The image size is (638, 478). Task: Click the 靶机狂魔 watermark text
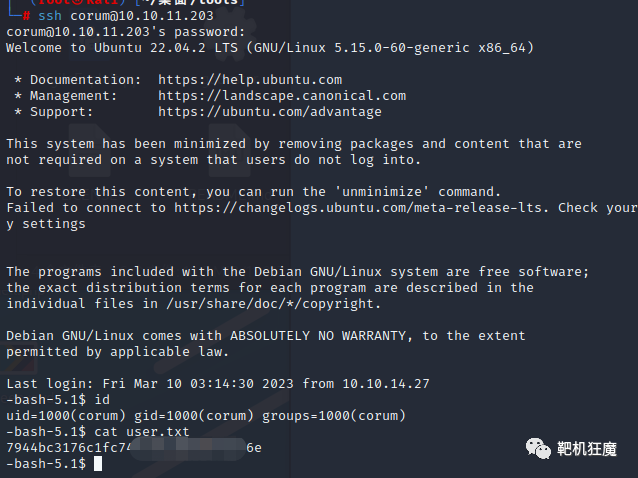click(x=587, y=449)
